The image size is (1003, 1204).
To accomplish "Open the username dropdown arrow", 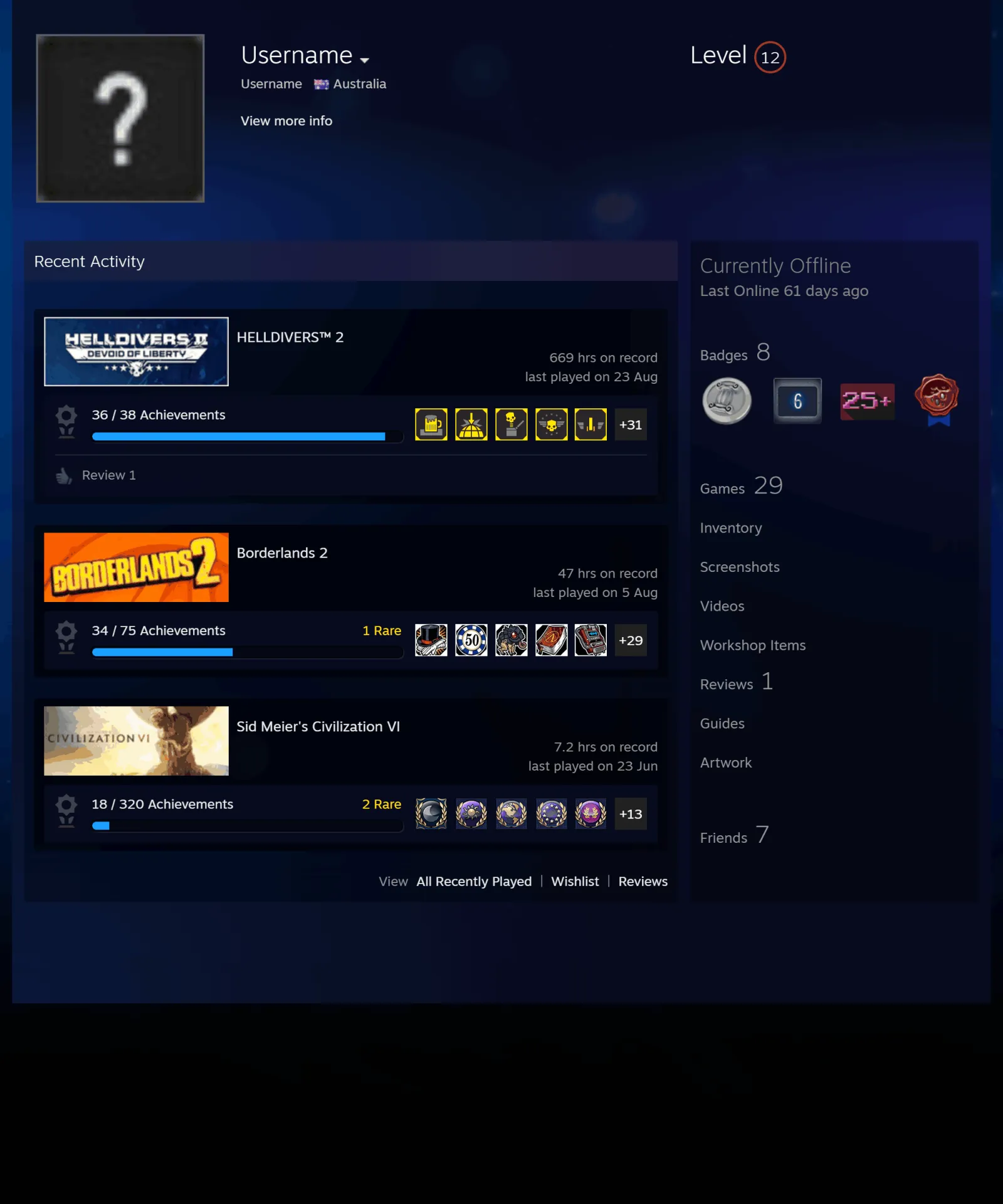I will (x=364, y=60).
